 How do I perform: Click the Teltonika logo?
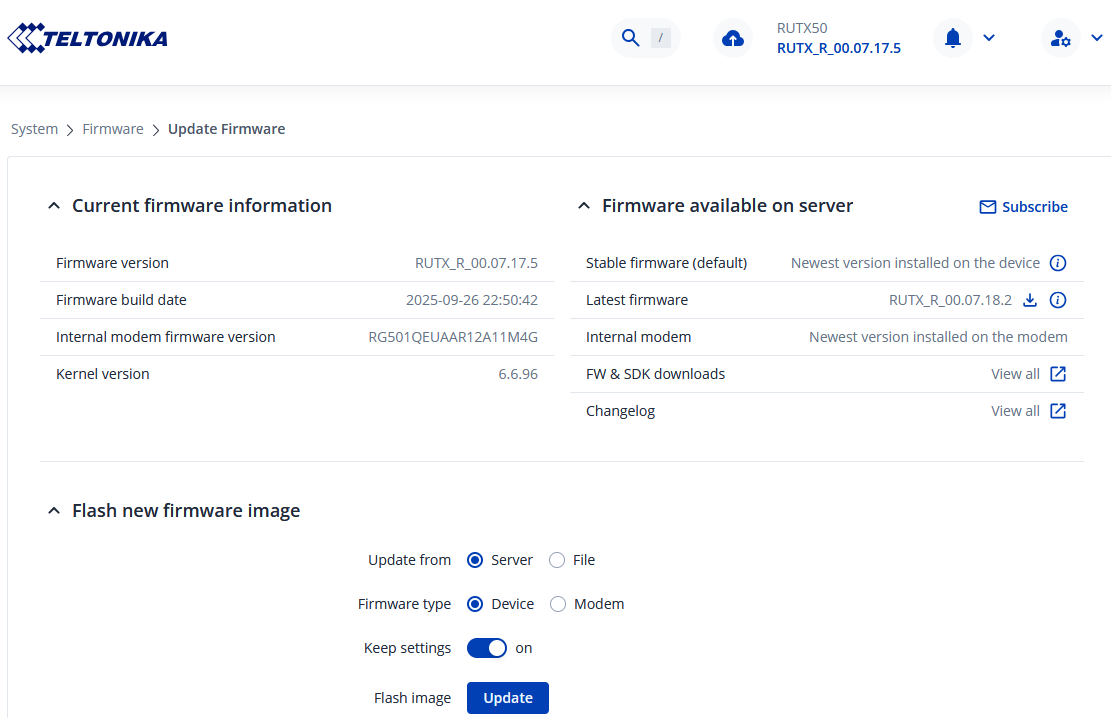coord(88,39)
